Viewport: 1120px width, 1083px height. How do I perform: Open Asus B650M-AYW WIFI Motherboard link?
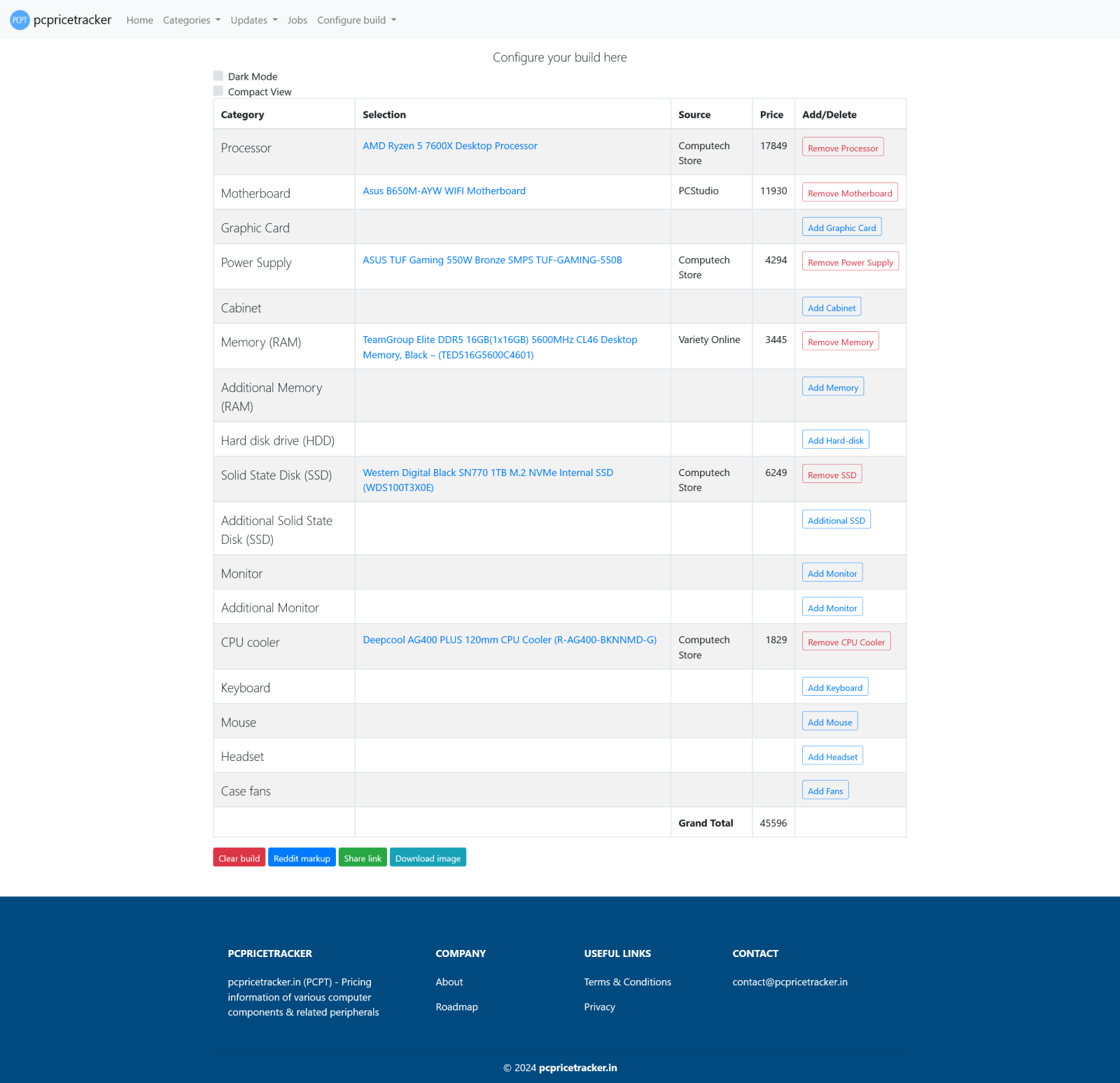[x=444, y=190]
